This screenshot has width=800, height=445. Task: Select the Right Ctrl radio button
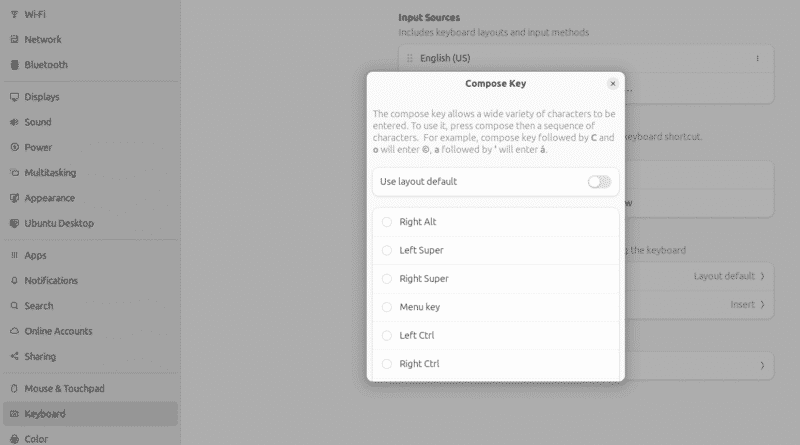point(387,364)
